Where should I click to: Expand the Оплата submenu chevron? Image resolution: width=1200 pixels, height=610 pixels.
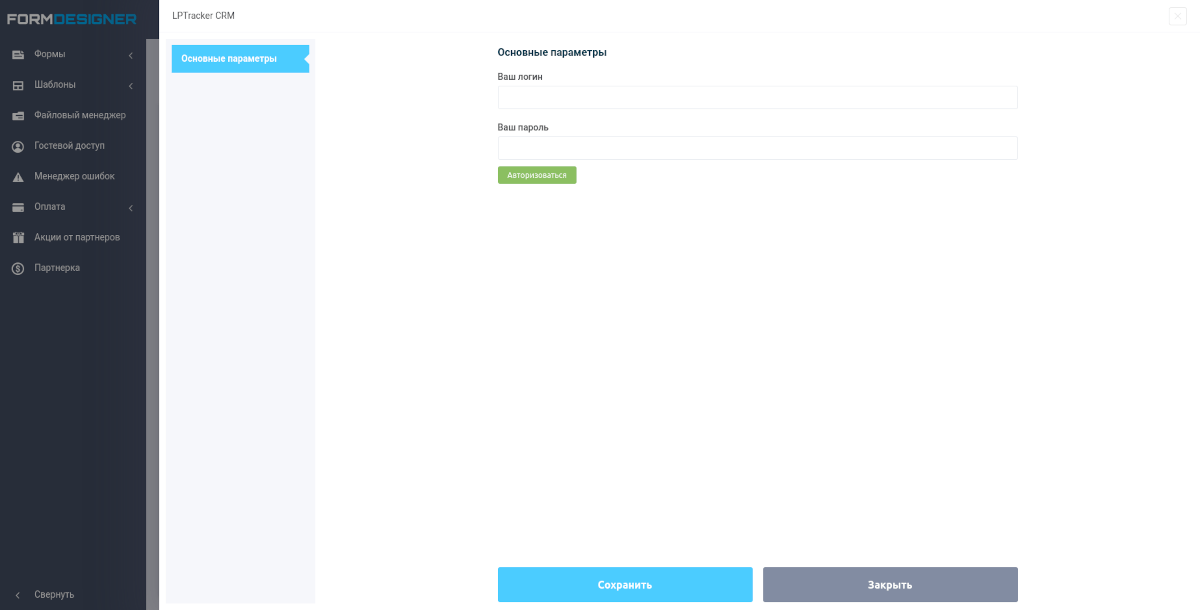pyautogui.click(x=131, y=208)
